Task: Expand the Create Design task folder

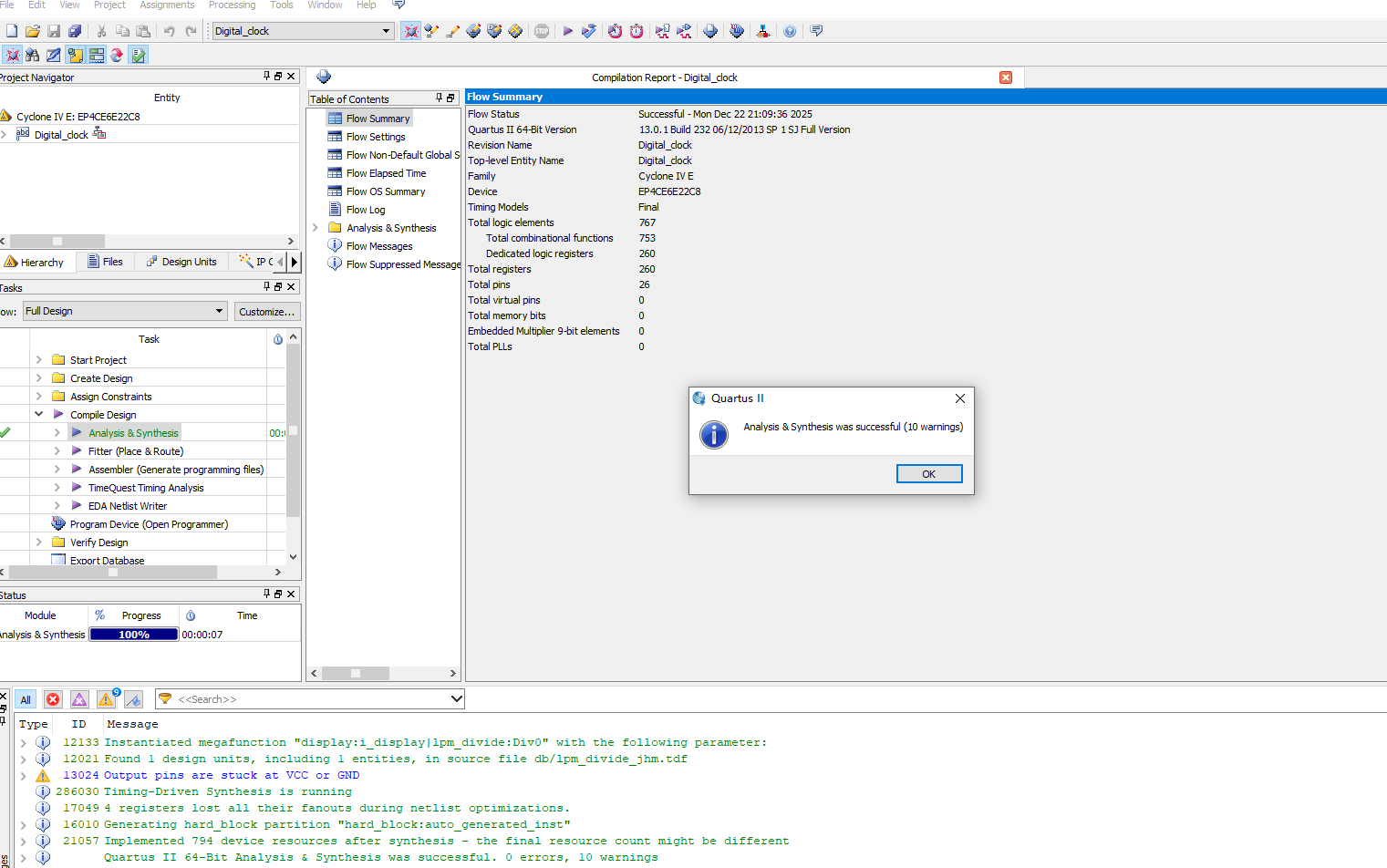Action: point(38,378)
